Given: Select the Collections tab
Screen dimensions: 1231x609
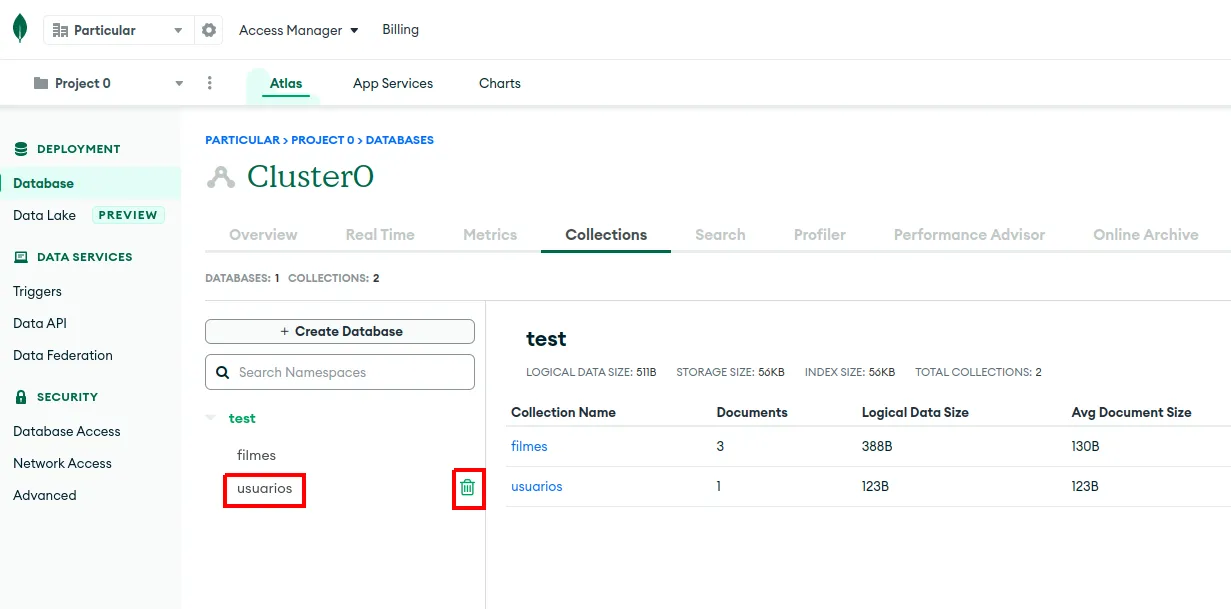Looking at the screenshot, I should (606, 235).
